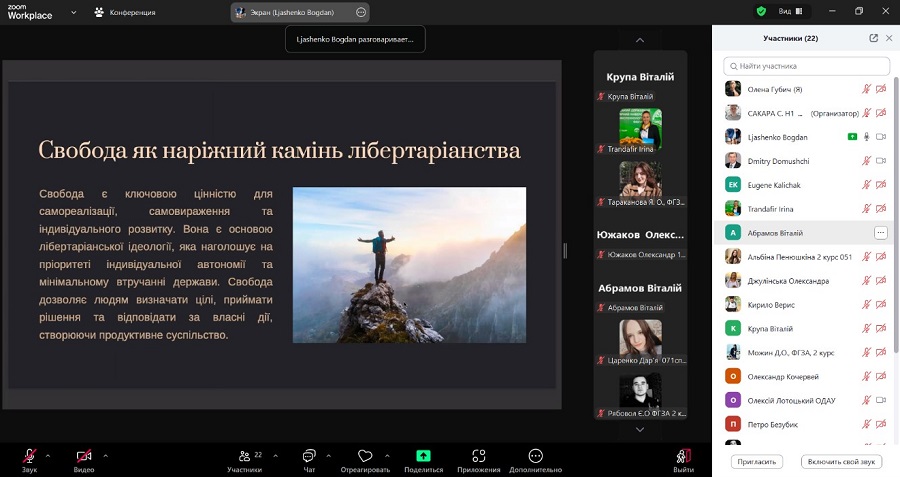Open Apps (Приложения) in toolbar
Viewport: 900px width, 477px height.
click(x=478, y=456)
